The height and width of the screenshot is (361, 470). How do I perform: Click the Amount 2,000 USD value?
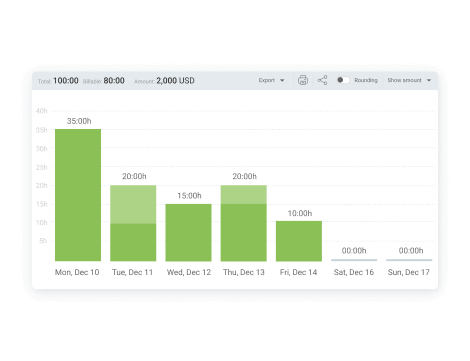[175, 81]
